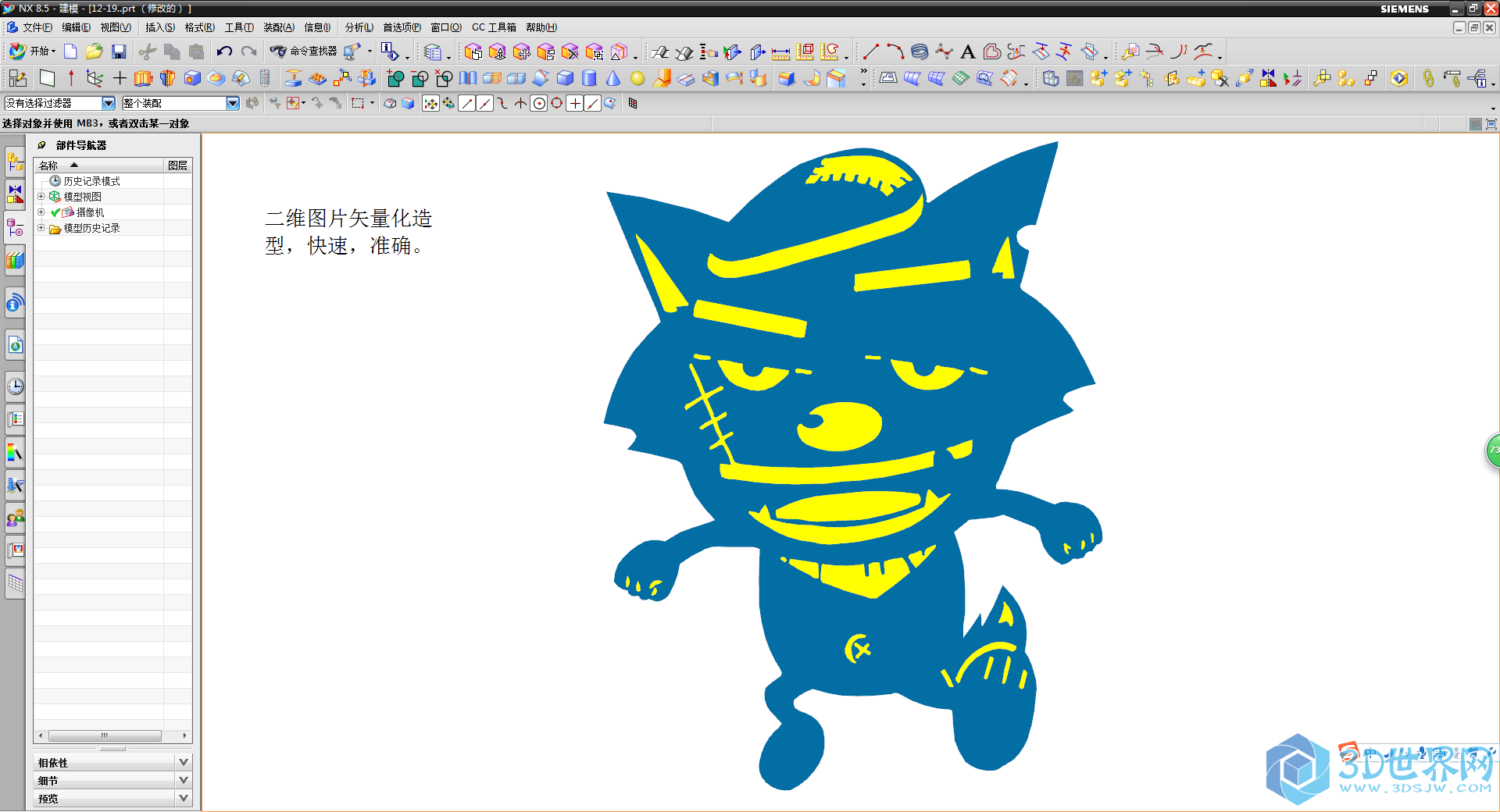The image size is (1500, 812).
Task: Toggle the 摄像机 green checkmark
Action: [55, 212]
